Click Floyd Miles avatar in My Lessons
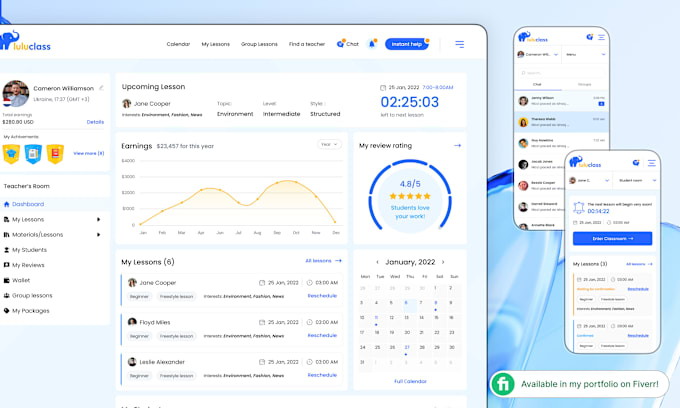Image resolution: width=680 pixels, height=408 pixels. click(132, 322)
